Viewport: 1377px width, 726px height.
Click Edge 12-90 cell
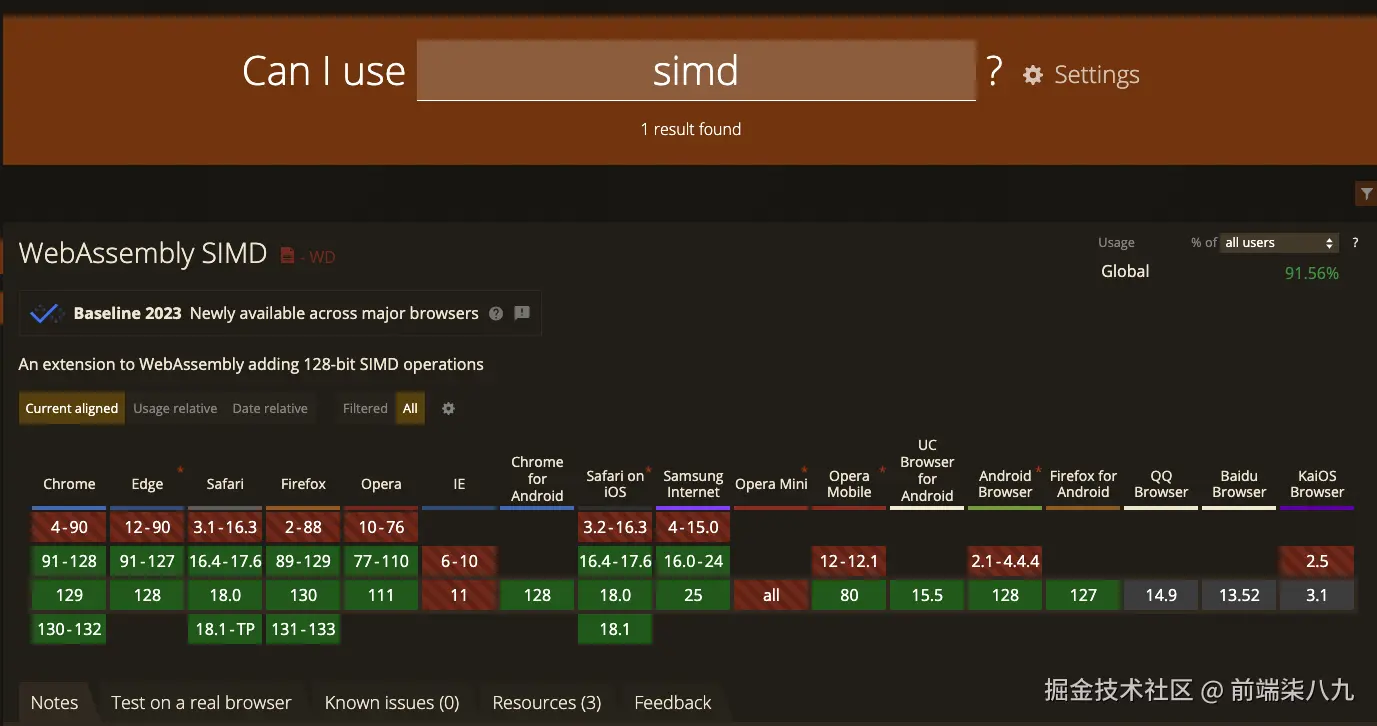tap(147, 527)
